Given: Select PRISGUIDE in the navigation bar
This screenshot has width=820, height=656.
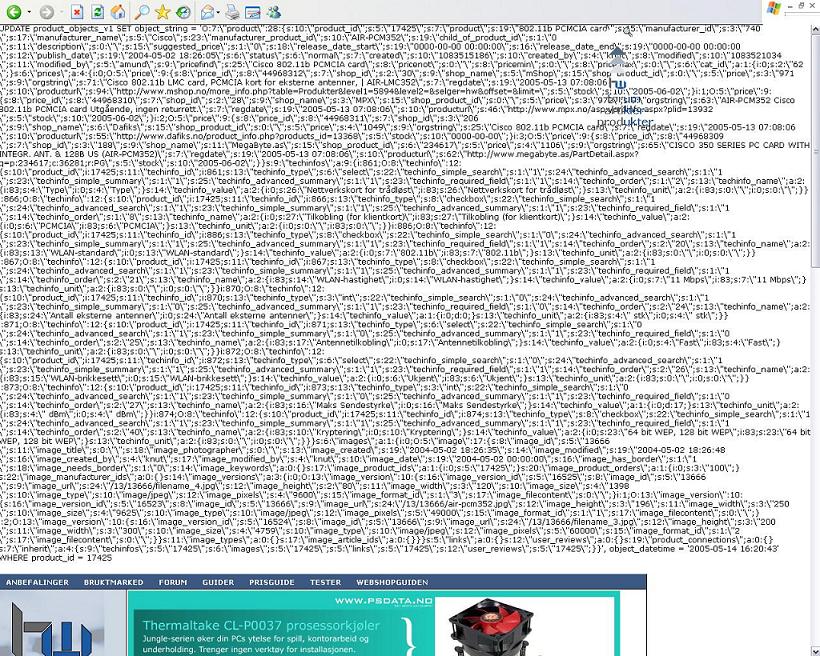Looking at the screenshot, I should click(x=272, y=582).
